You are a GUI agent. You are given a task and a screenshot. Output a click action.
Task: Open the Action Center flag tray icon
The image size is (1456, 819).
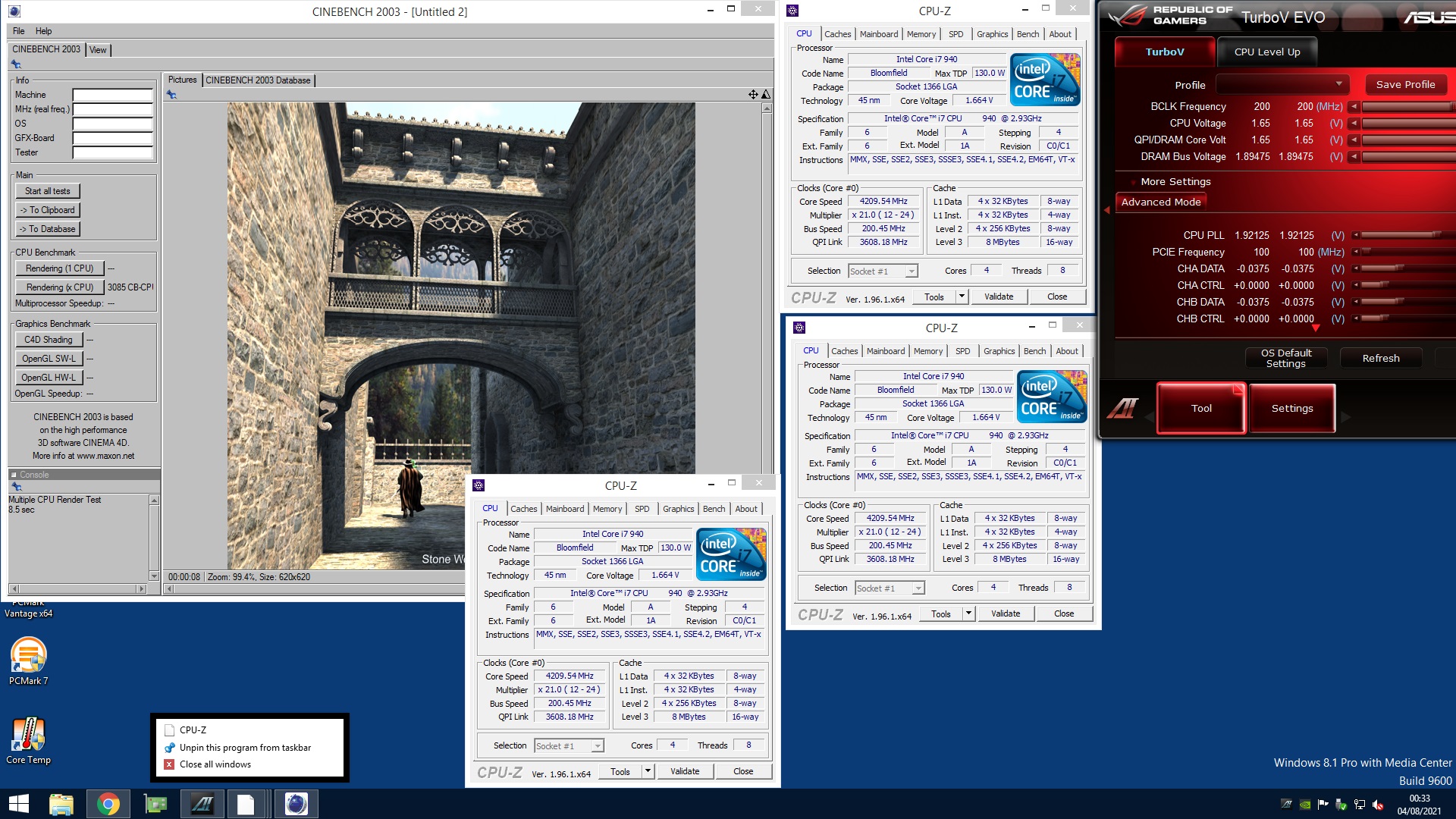(1323, 805)
